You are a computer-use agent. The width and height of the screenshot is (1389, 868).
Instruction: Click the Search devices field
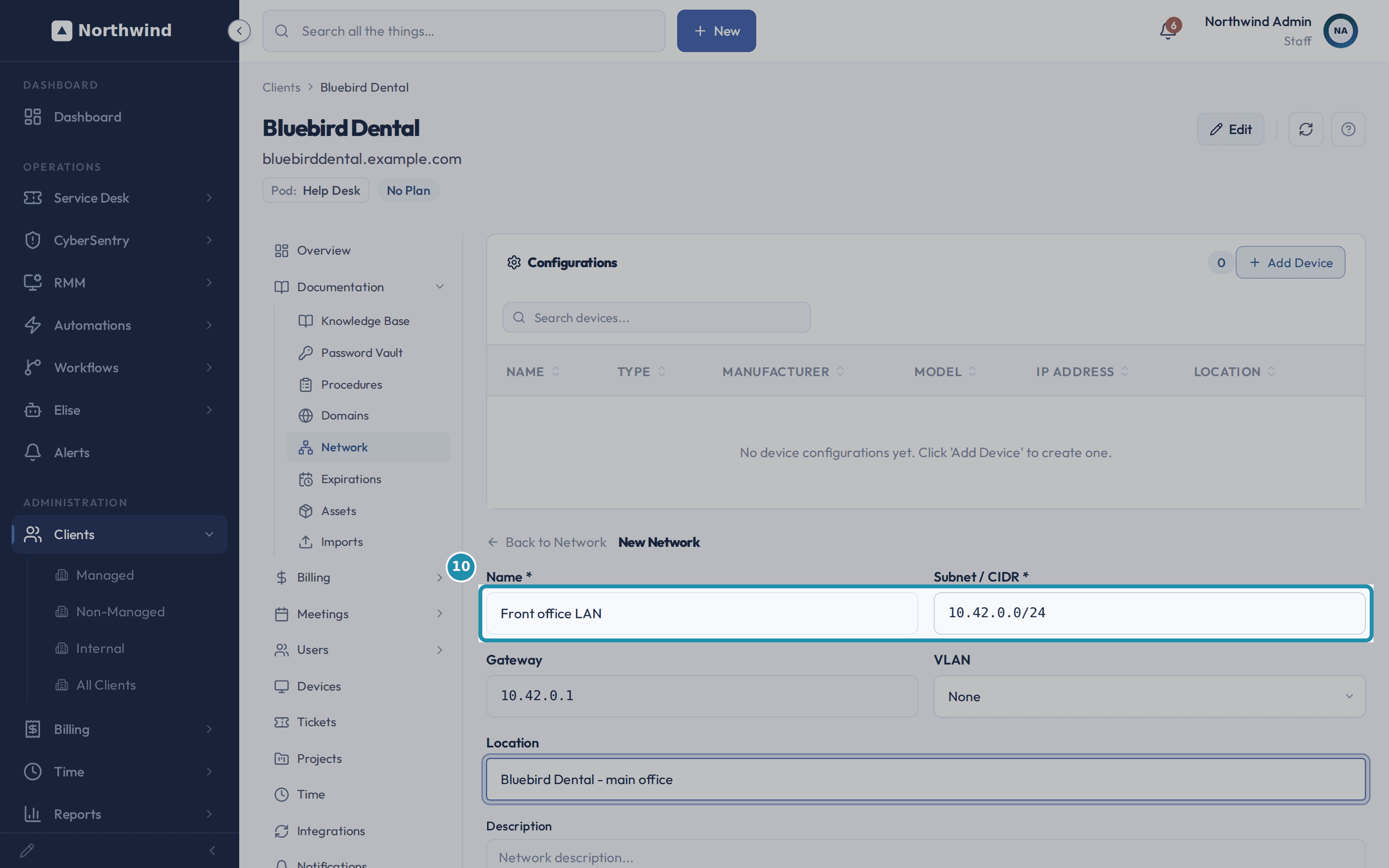coord(656,317)
